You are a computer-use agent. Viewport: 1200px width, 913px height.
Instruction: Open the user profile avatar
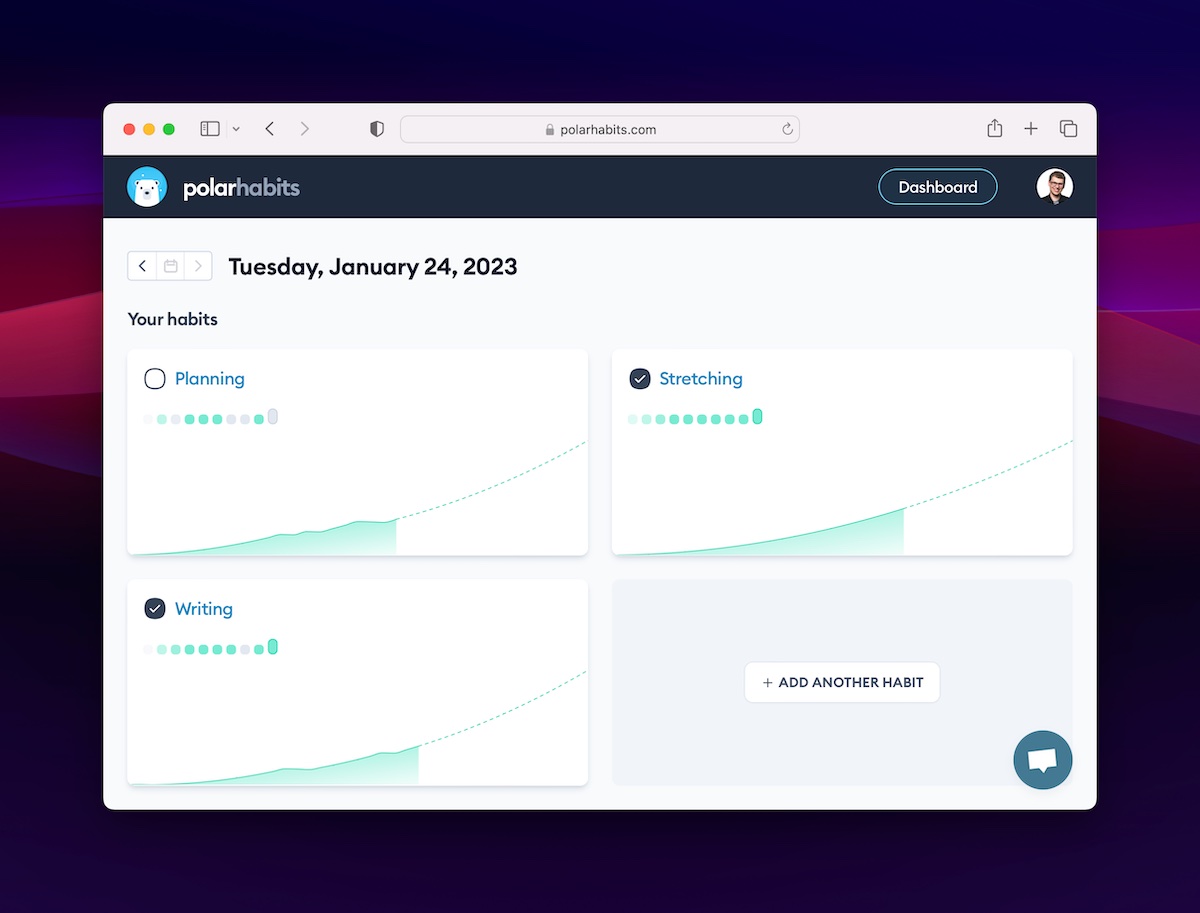pyautogui.click(x=1054, y=187)
